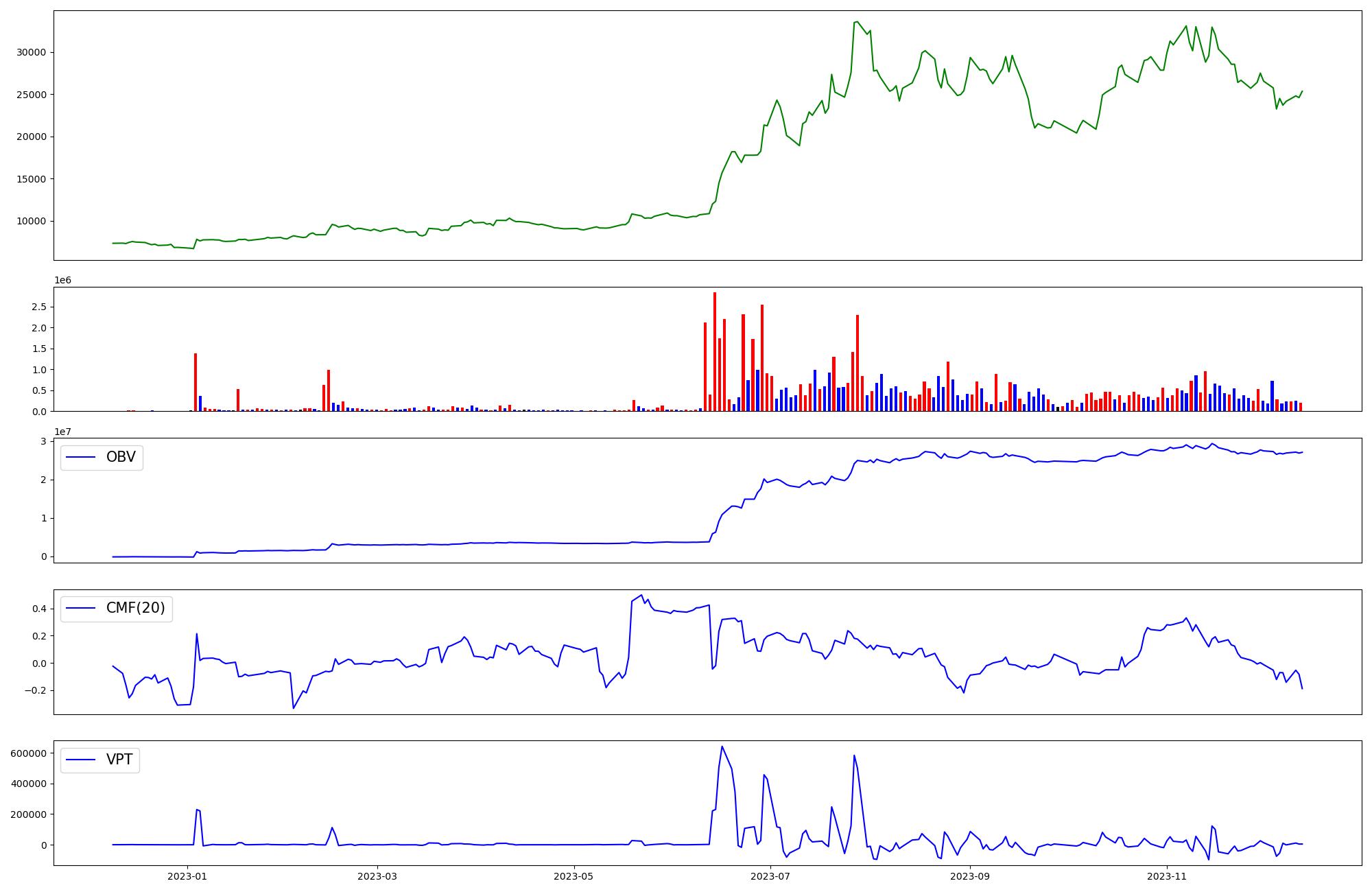Click the 2023-05 date axis label
This screenshot has height=892, width=1372.
click(573, 876)
